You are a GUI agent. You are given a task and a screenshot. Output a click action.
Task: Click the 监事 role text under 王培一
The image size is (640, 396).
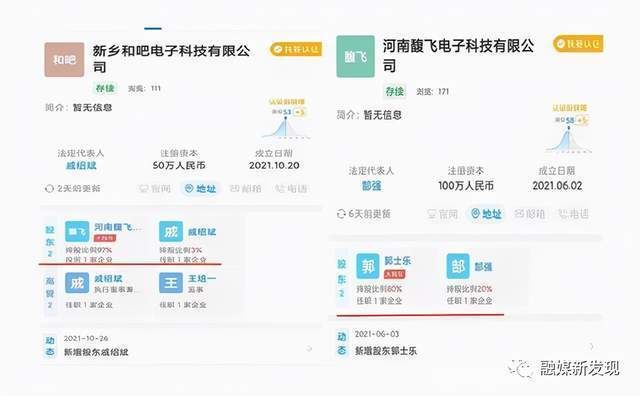pos(195,289)
